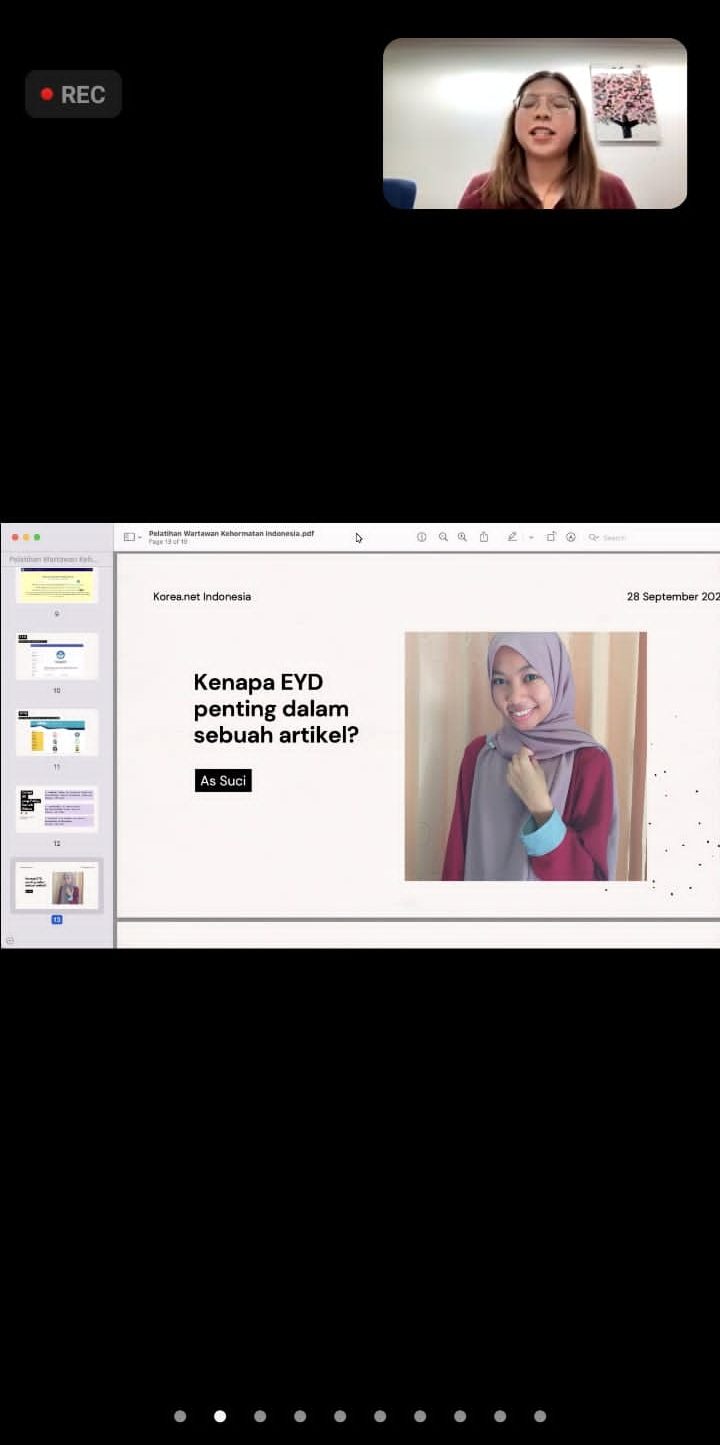Image resolution: width=720 pixels, height=1445 pixels.
Task: Click the Share icon in the toolbar
Action: [484, 537]
